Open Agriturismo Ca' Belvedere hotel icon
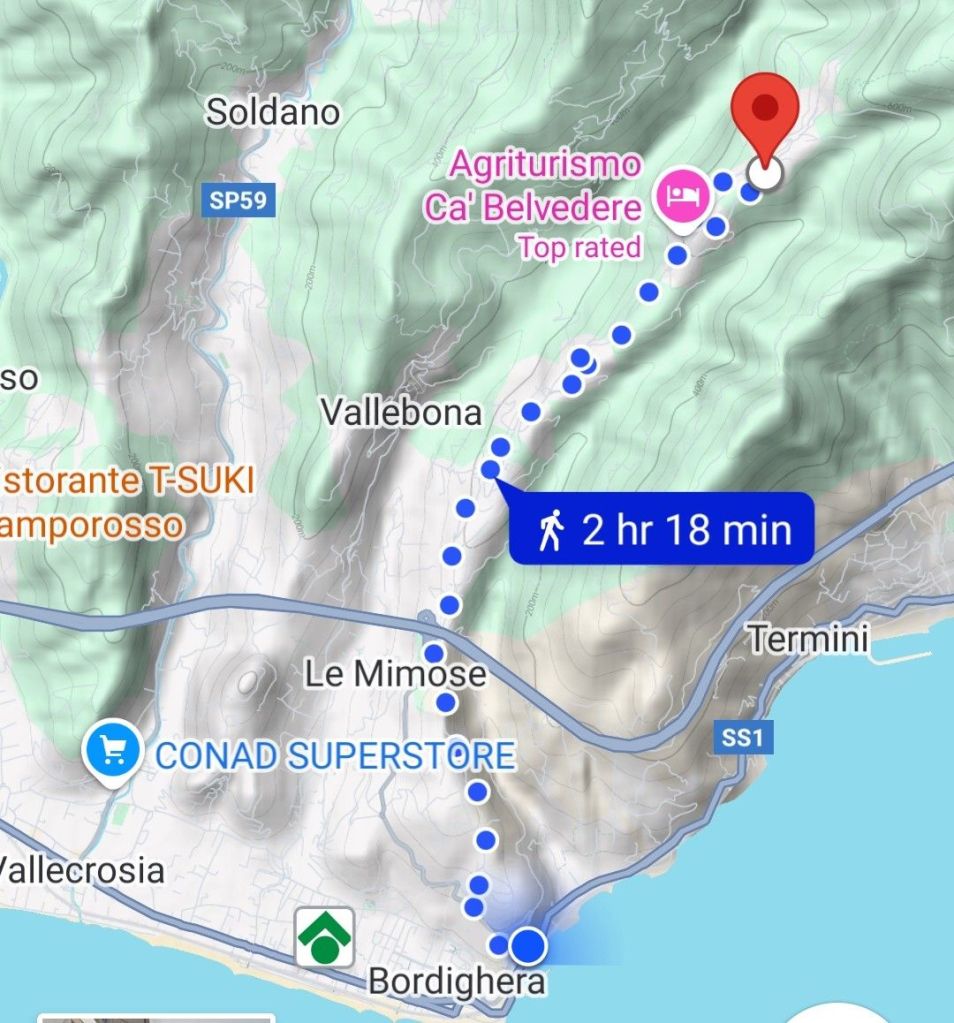The image size is (954, 1023). pyautogui.click(x=683, y=197)
